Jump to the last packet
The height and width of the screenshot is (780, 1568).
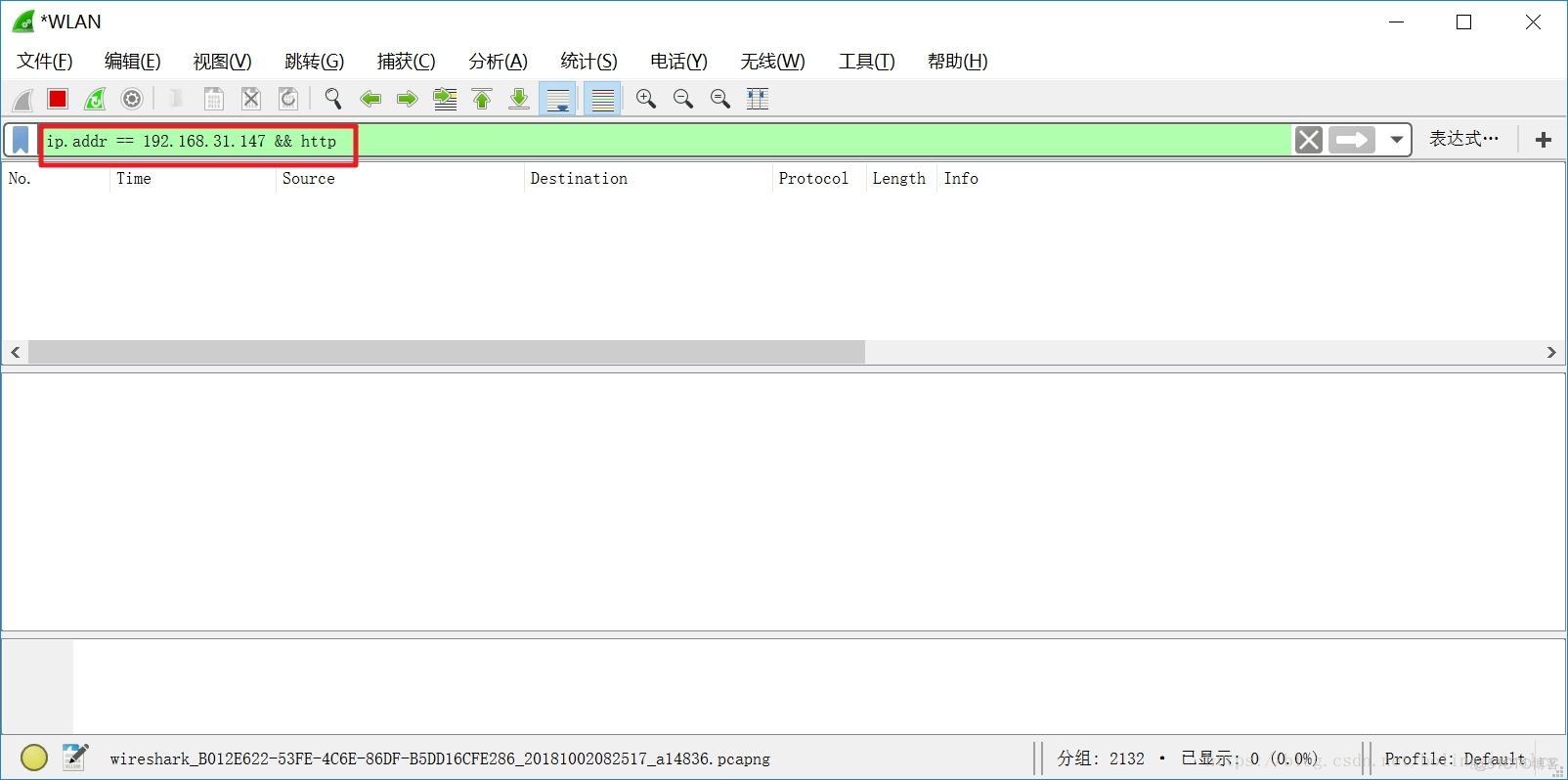click(x=519, y=99)
